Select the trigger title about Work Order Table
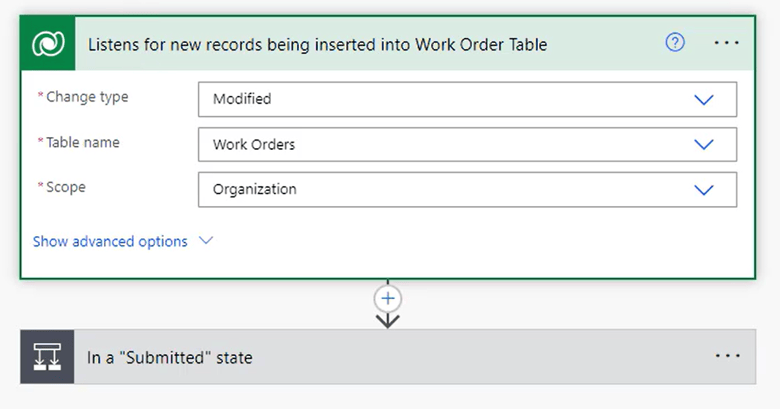The image size is (780, 409). 317,44
